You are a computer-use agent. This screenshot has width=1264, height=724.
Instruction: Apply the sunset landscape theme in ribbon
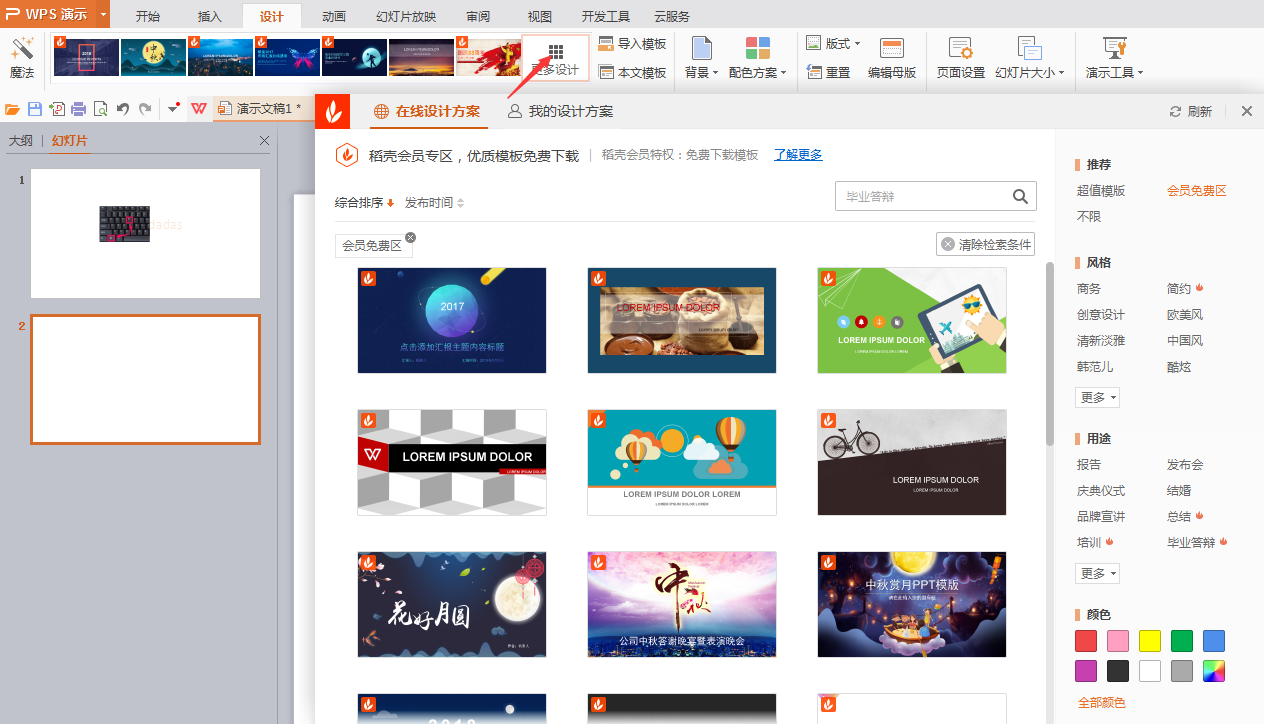[421, 57]
